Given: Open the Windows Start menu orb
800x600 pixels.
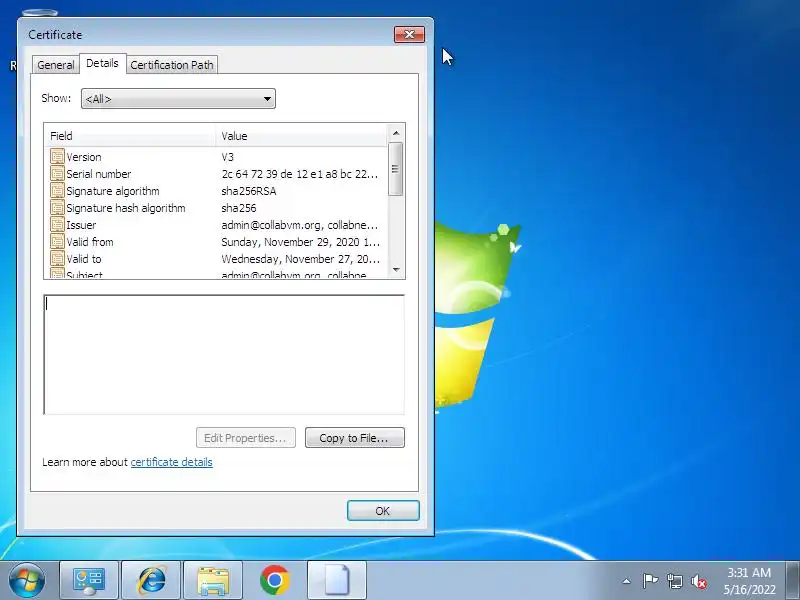Looking at the screenshot, I should coord(27,580).
